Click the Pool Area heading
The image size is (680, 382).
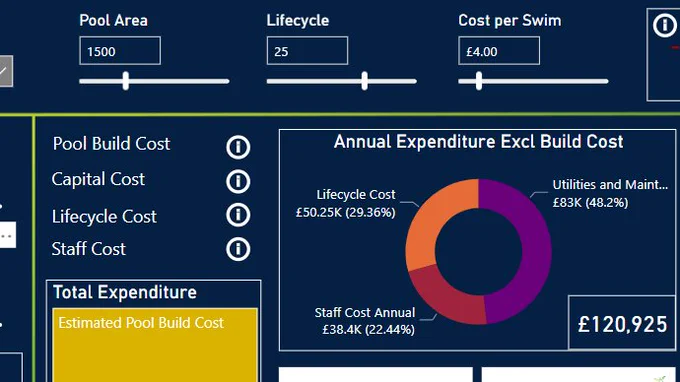(114, 20)
